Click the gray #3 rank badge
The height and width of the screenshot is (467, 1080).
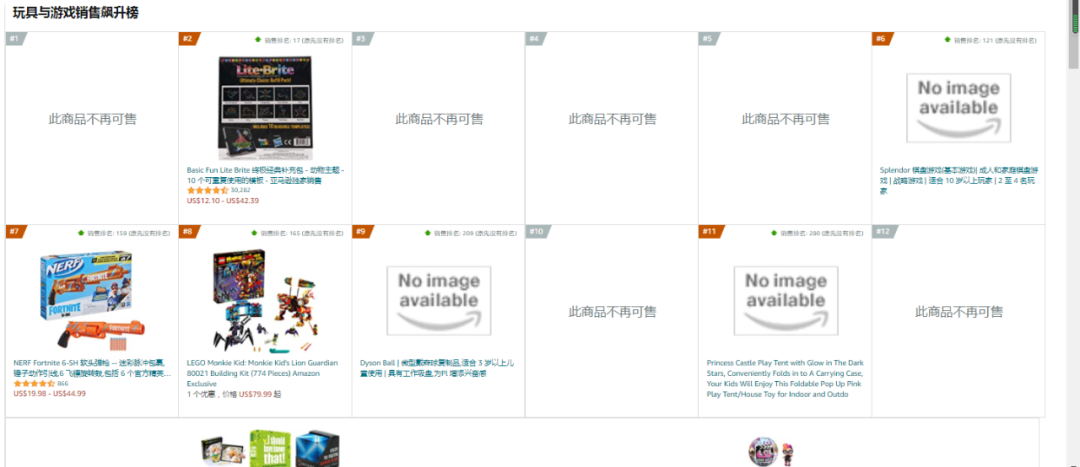[361, 39]
